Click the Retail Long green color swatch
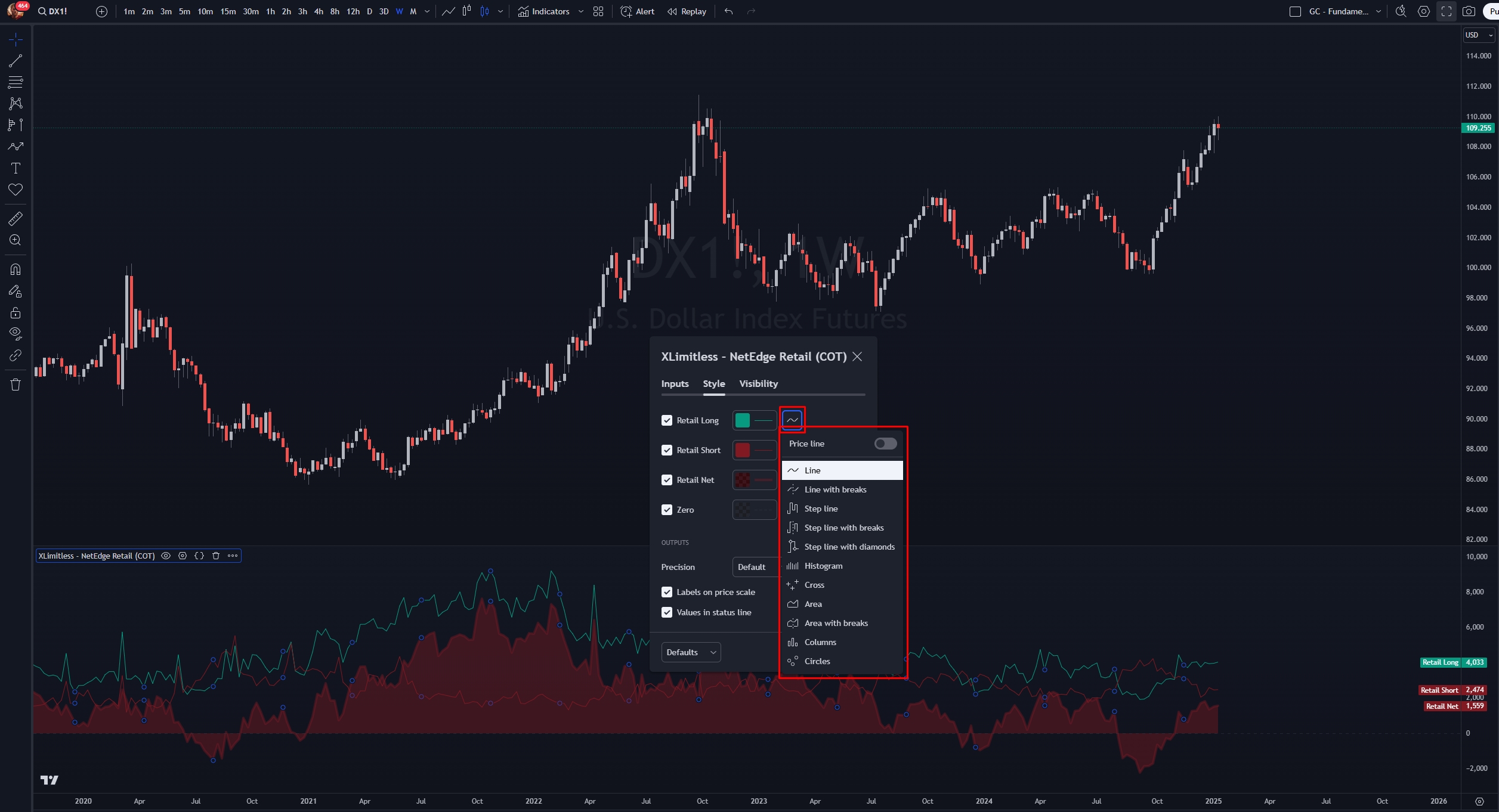The width and height of the screenshot is (1499, 812). 743,420
